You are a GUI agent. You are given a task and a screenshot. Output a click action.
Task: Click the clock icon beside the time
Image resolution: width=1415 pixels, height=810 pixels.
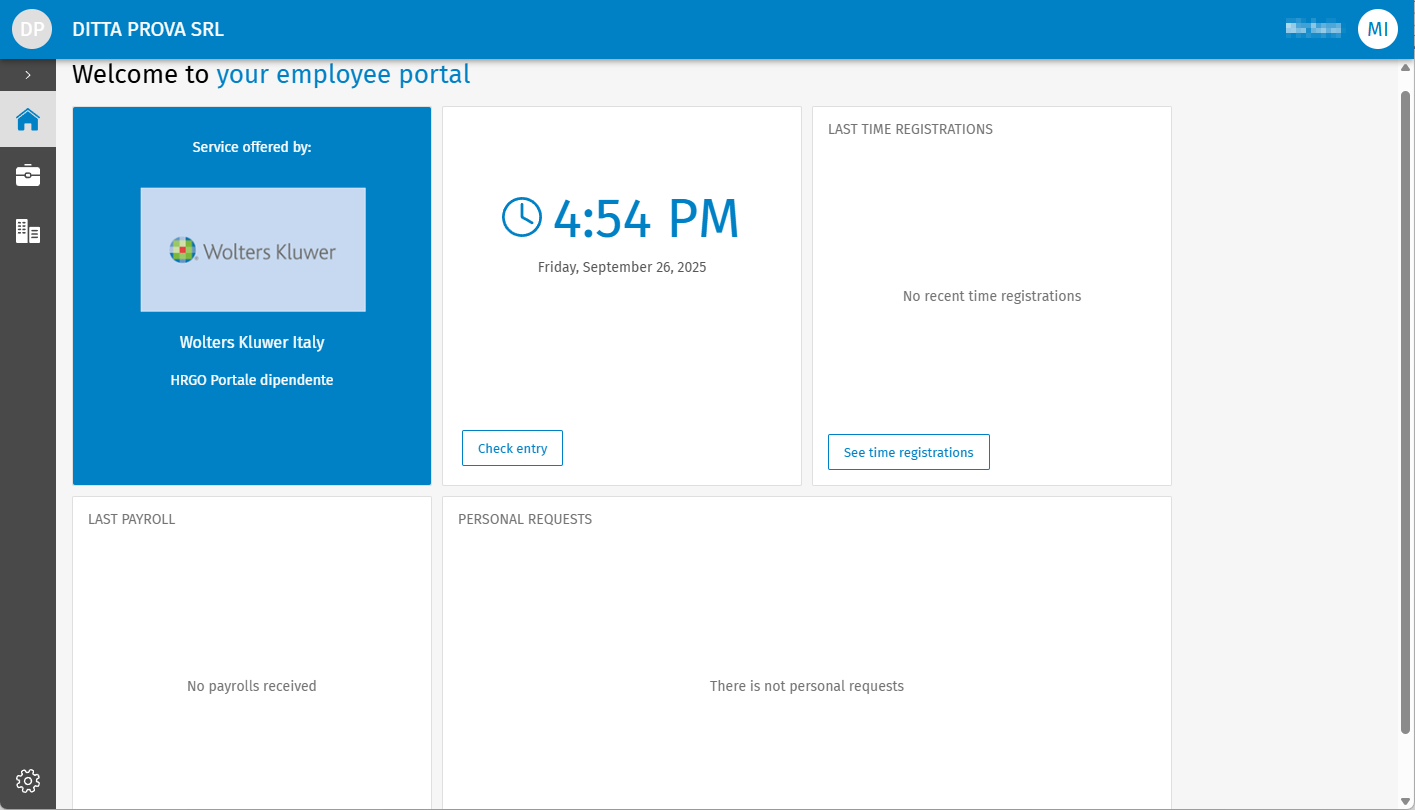pos(521,217)
